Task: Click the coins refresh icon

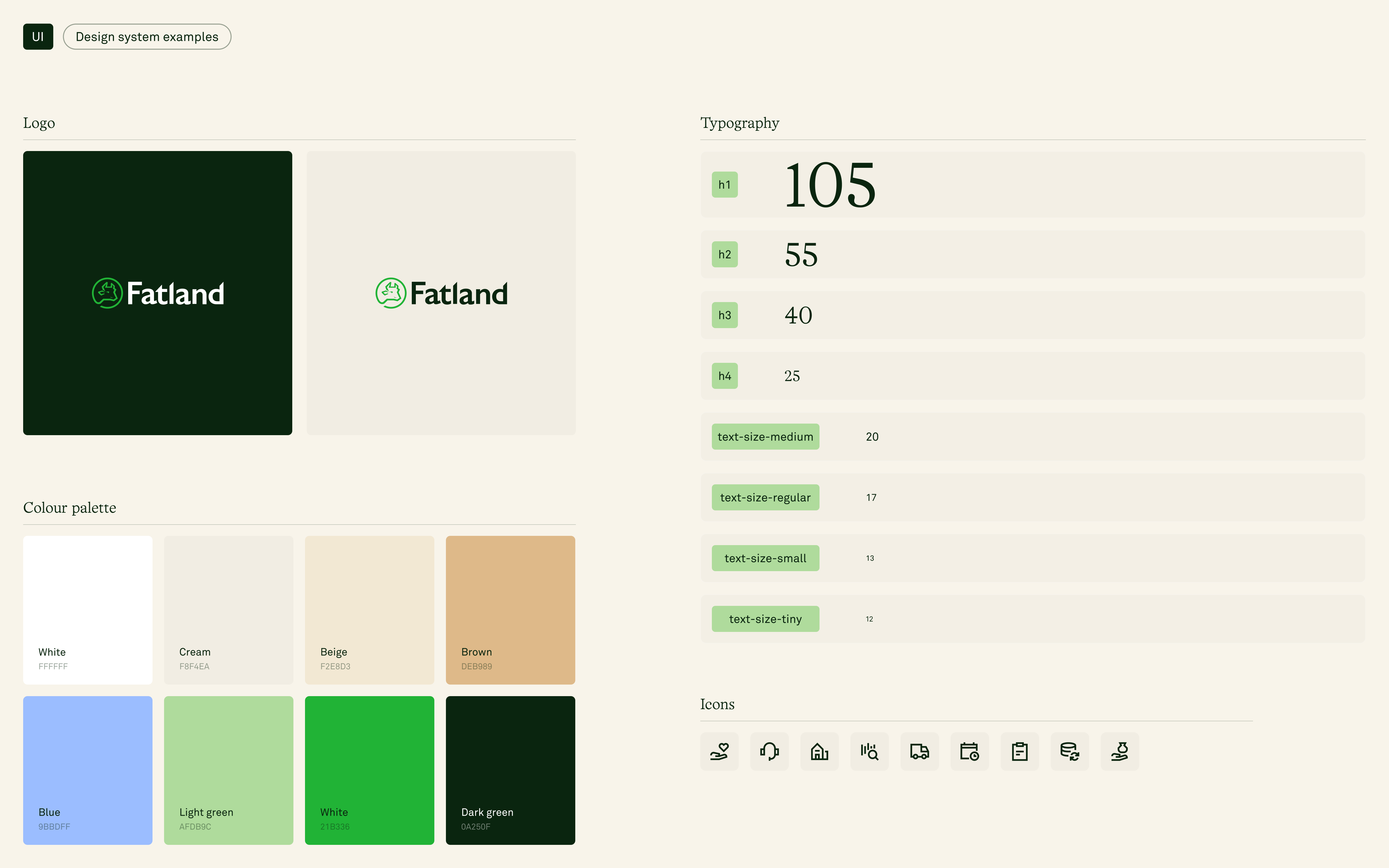Action: (x=1069, y=751)
